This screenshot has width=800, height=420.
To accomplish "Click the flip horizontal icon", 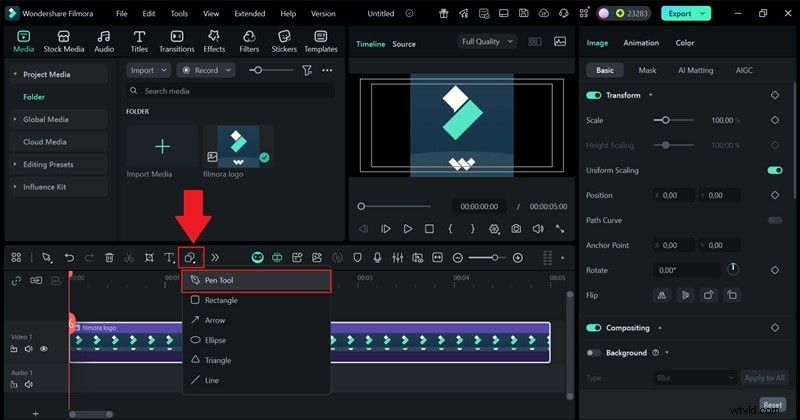I will [x=662, y=295].
